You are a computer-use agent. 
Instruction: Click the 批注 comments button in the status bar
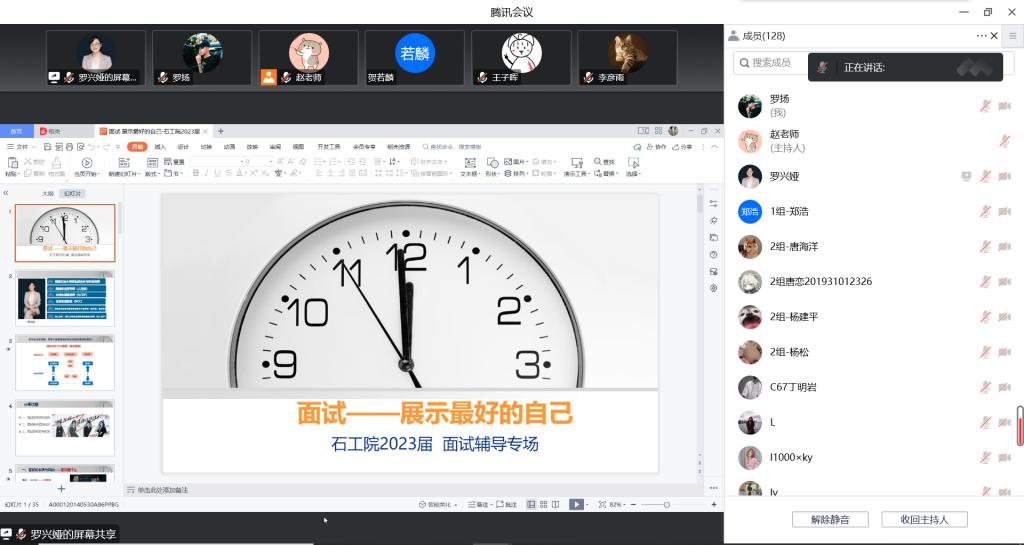click(507, 505)
